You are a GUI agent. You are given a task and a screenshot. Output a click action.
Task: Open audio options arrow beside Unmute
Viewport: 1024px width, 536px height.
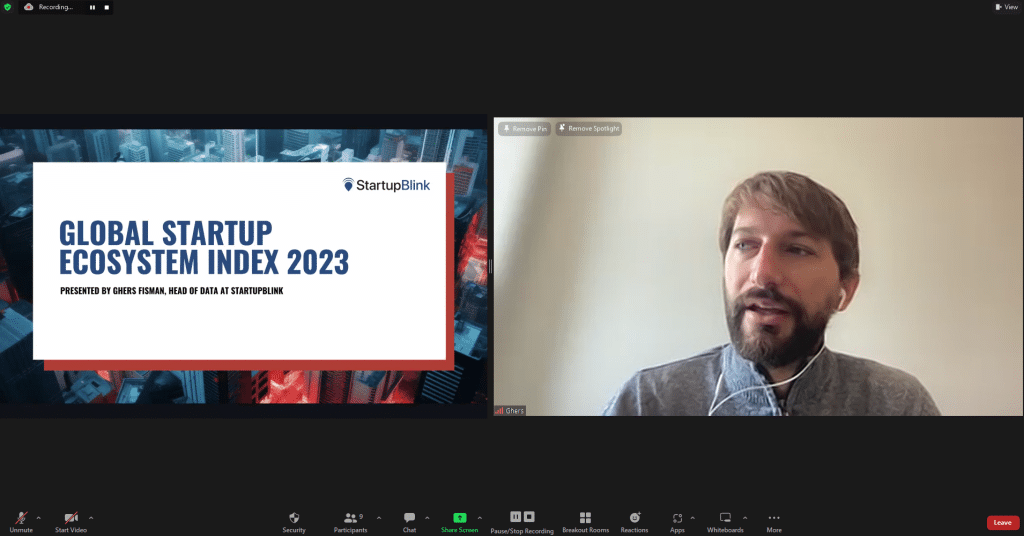(39, 518)
